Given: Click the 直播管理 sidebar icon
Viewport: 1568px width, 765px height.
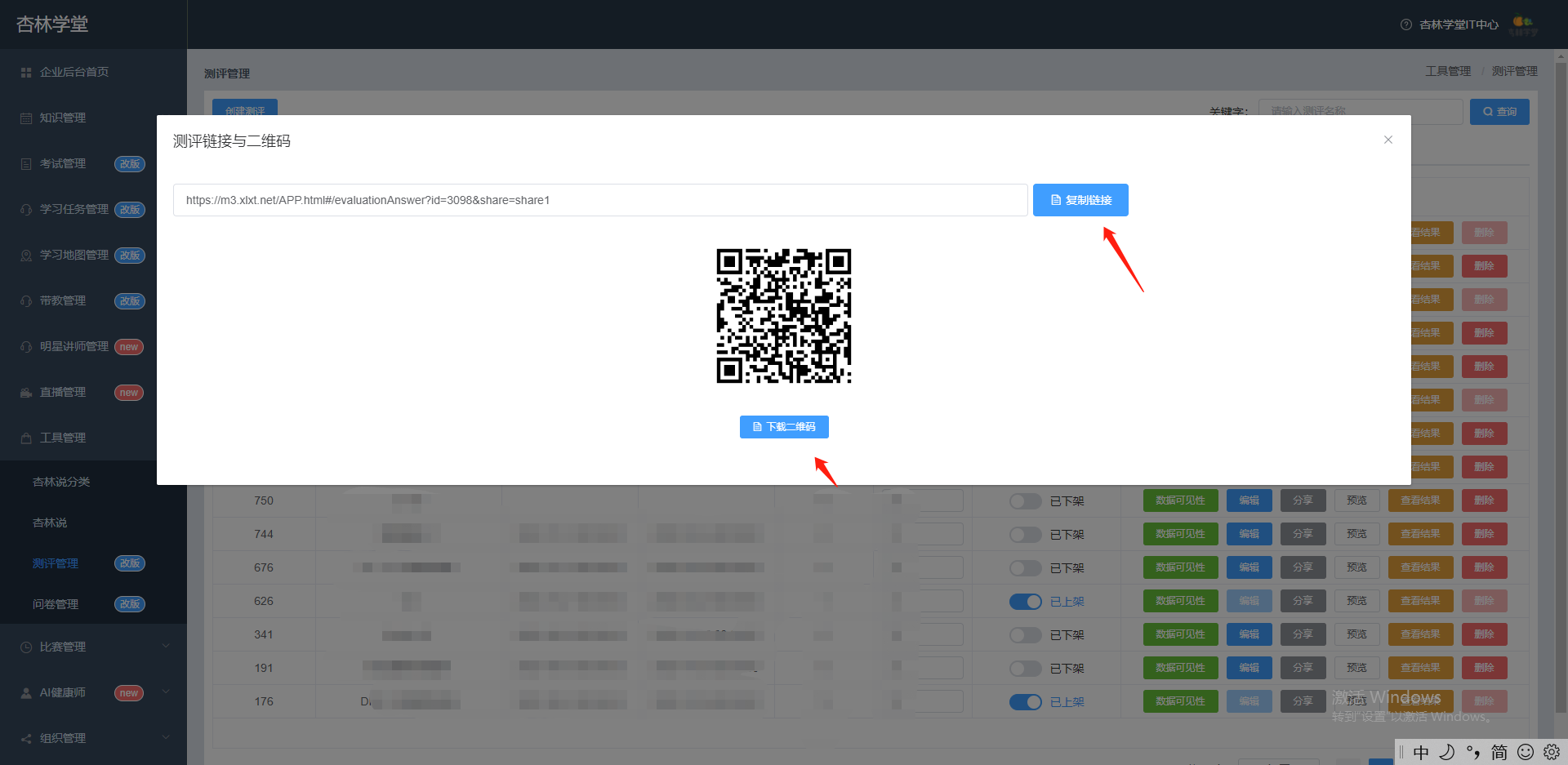Looking at the screenshot, I should 26,393.
